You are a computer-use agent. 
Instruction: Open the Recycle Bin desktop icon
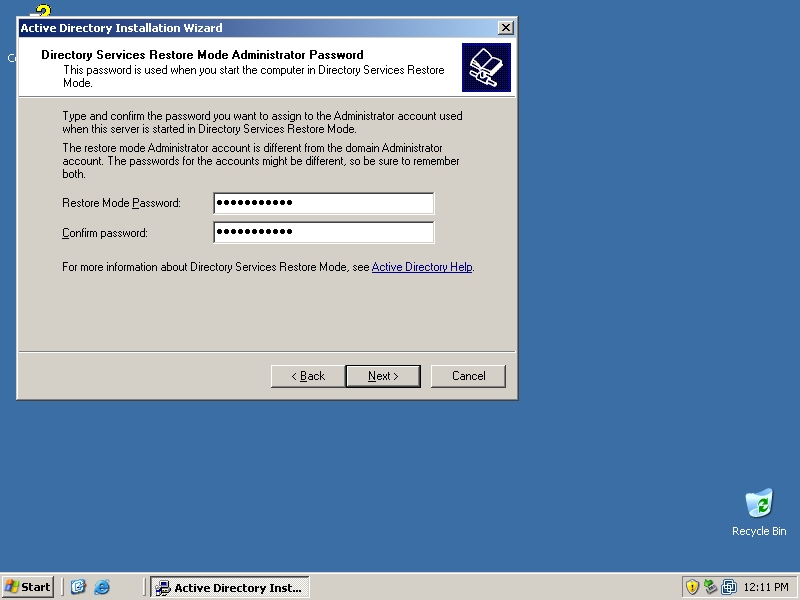coord(759,513)
